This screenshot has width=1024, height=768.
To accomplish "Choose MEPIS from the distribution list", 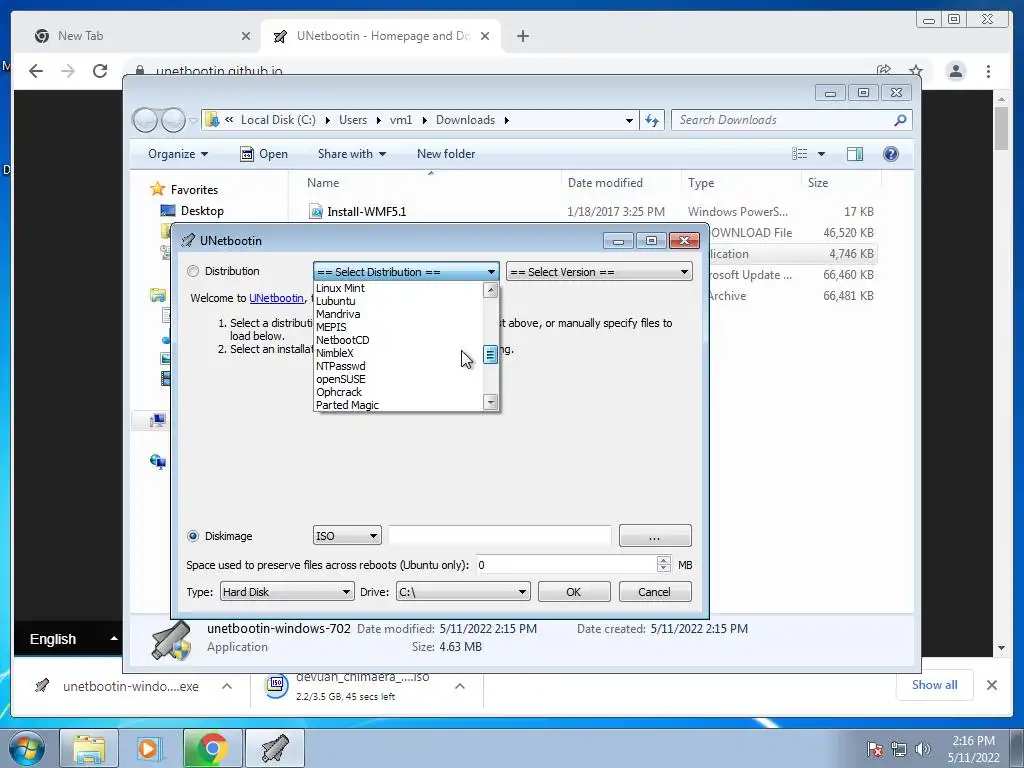I will [x=331, y=327].
